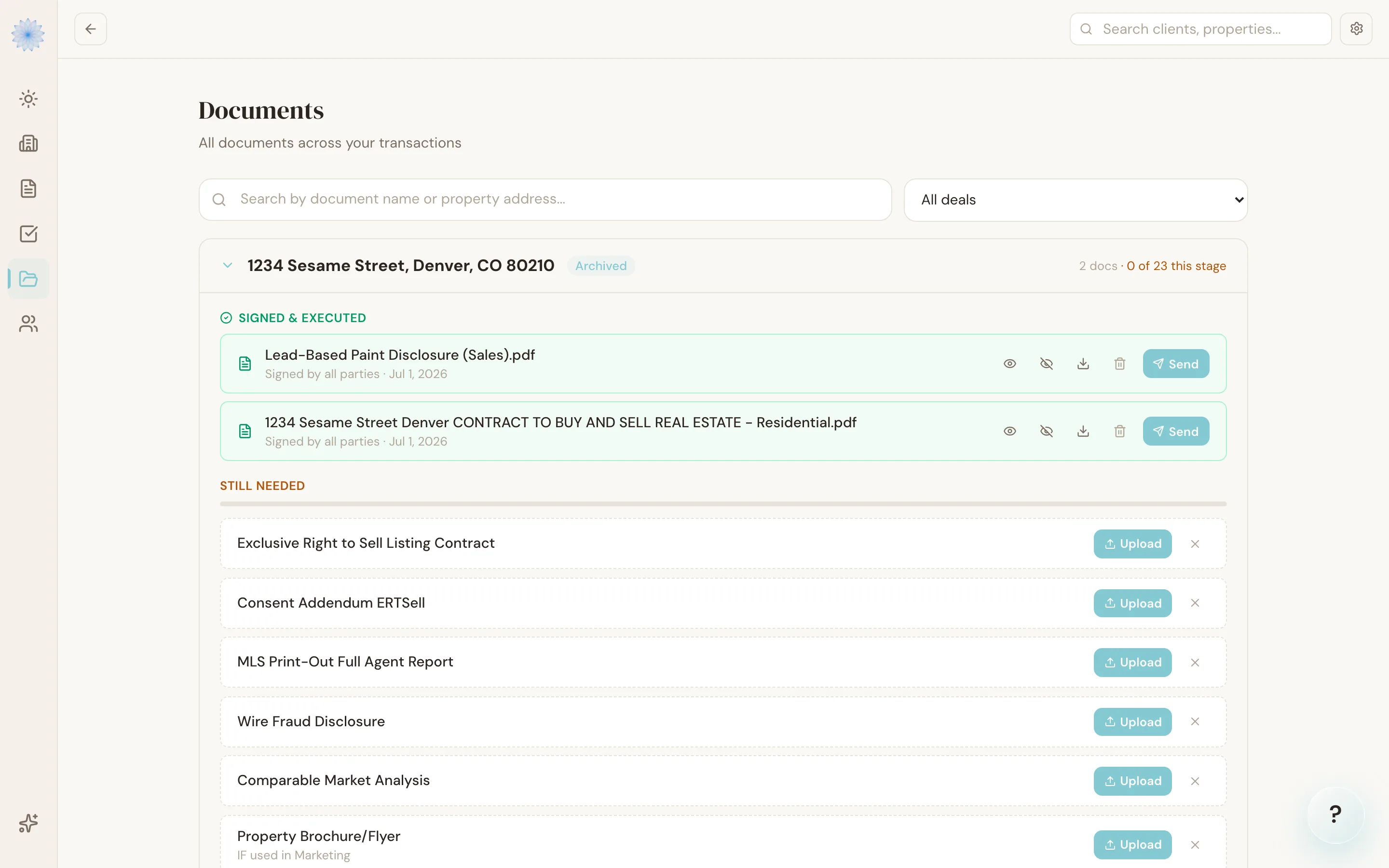Click the STILL NEEDED section label

click(262, 486)
